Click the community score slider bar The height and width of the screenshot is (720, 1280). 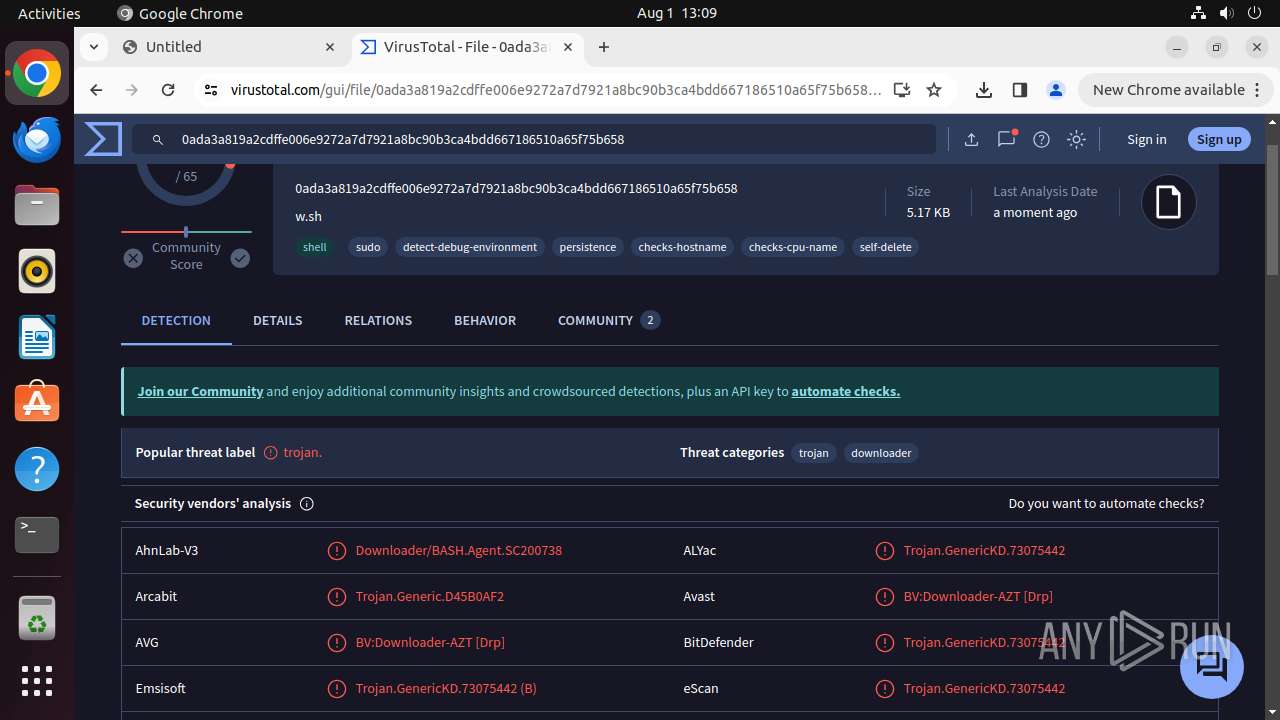pyautogui.click(x=186, y=232)
